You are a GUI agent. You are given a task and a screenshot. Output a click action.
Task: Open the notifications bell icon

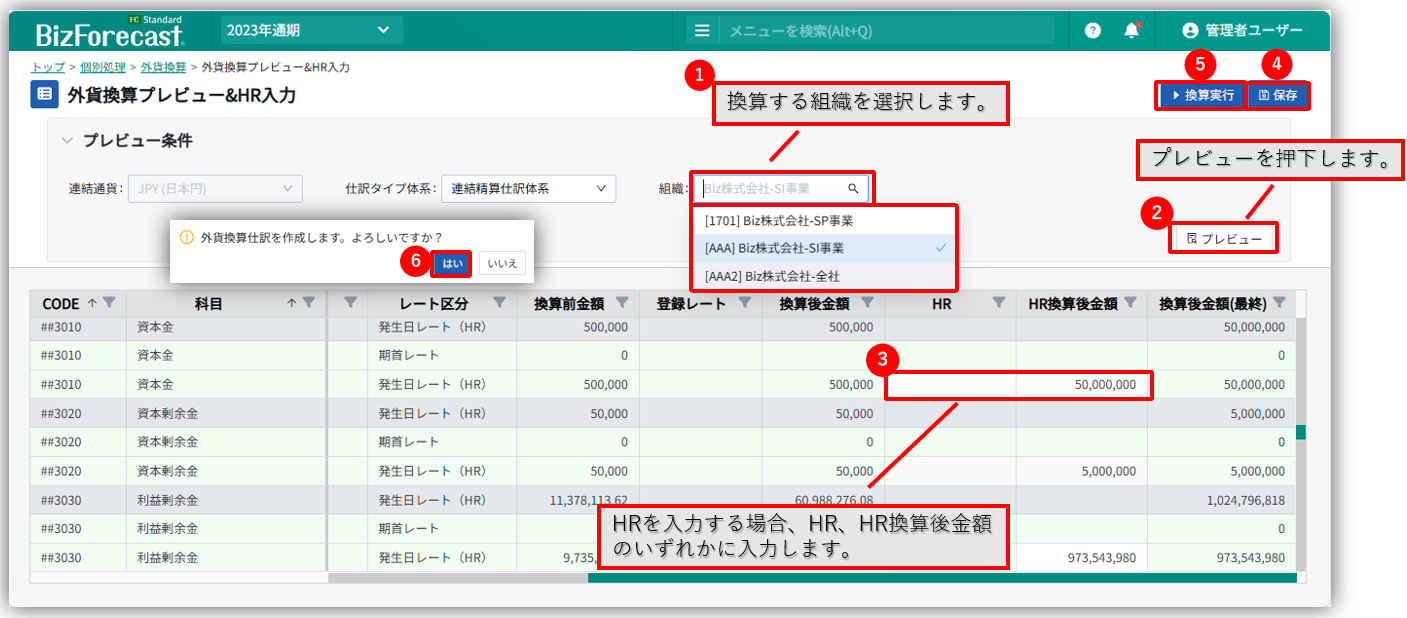pos(1132,31)
